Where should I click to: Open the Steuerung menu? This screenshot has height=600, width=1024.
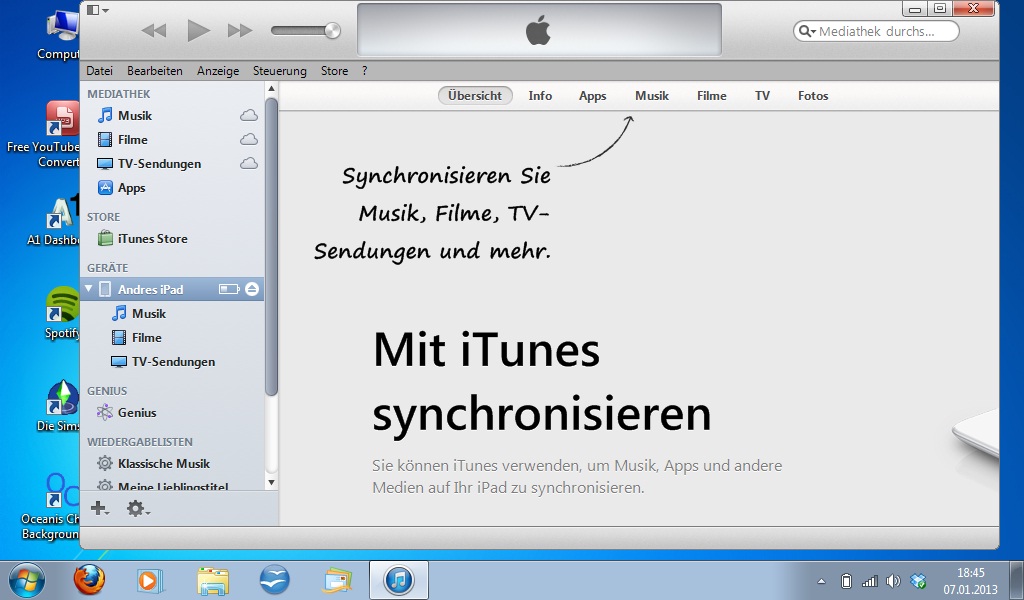click(280, 71)
